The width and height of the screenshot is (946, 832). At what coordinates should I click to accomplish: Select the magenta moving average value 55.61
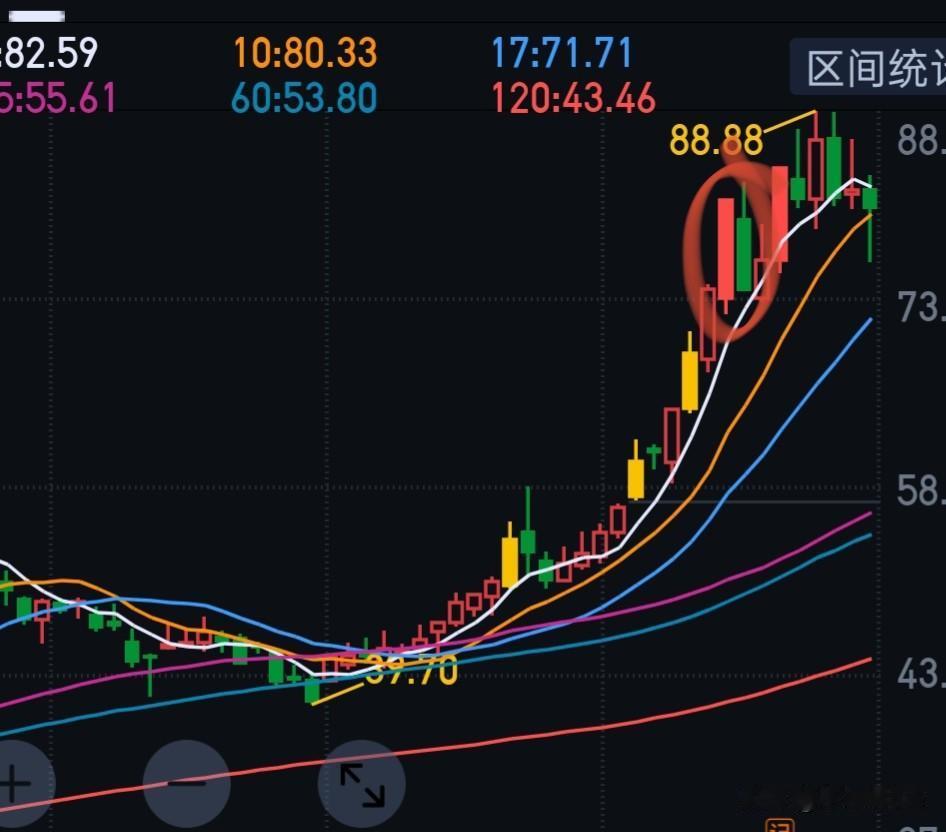(x=57, y=98)
